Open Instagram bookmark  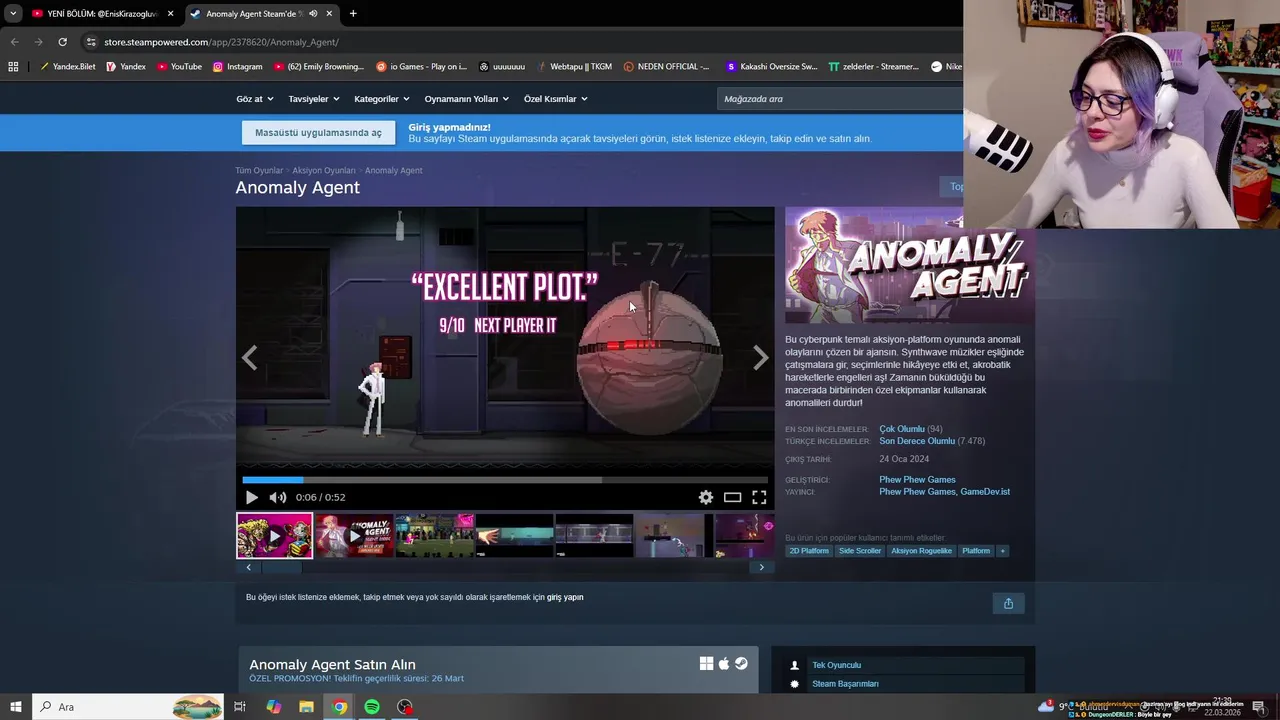point(237,67)
